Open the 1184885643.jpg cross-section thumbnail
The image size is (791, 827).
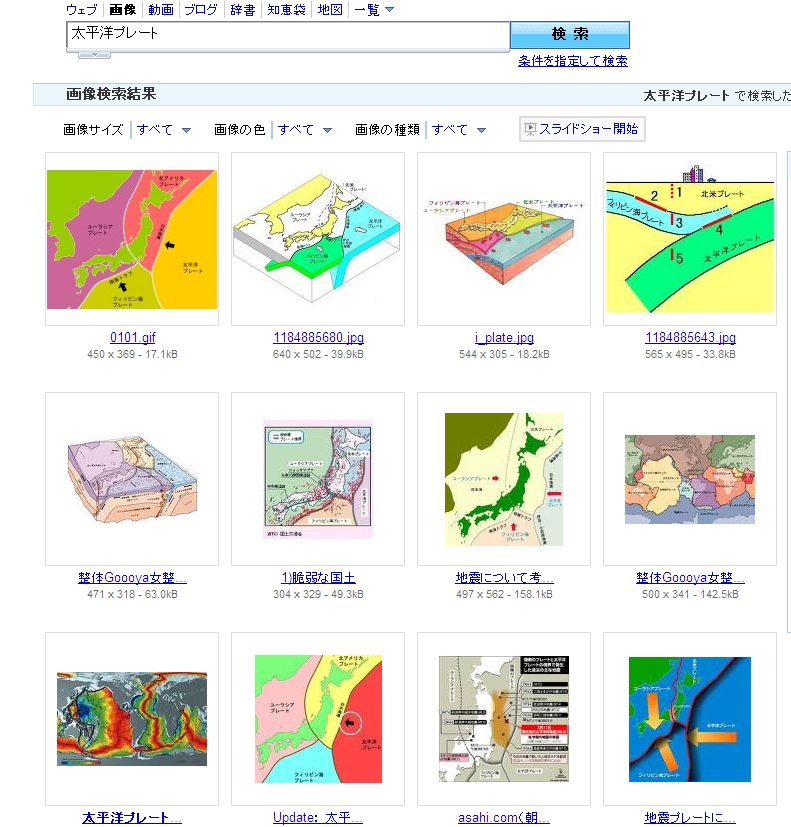[690, 239]
